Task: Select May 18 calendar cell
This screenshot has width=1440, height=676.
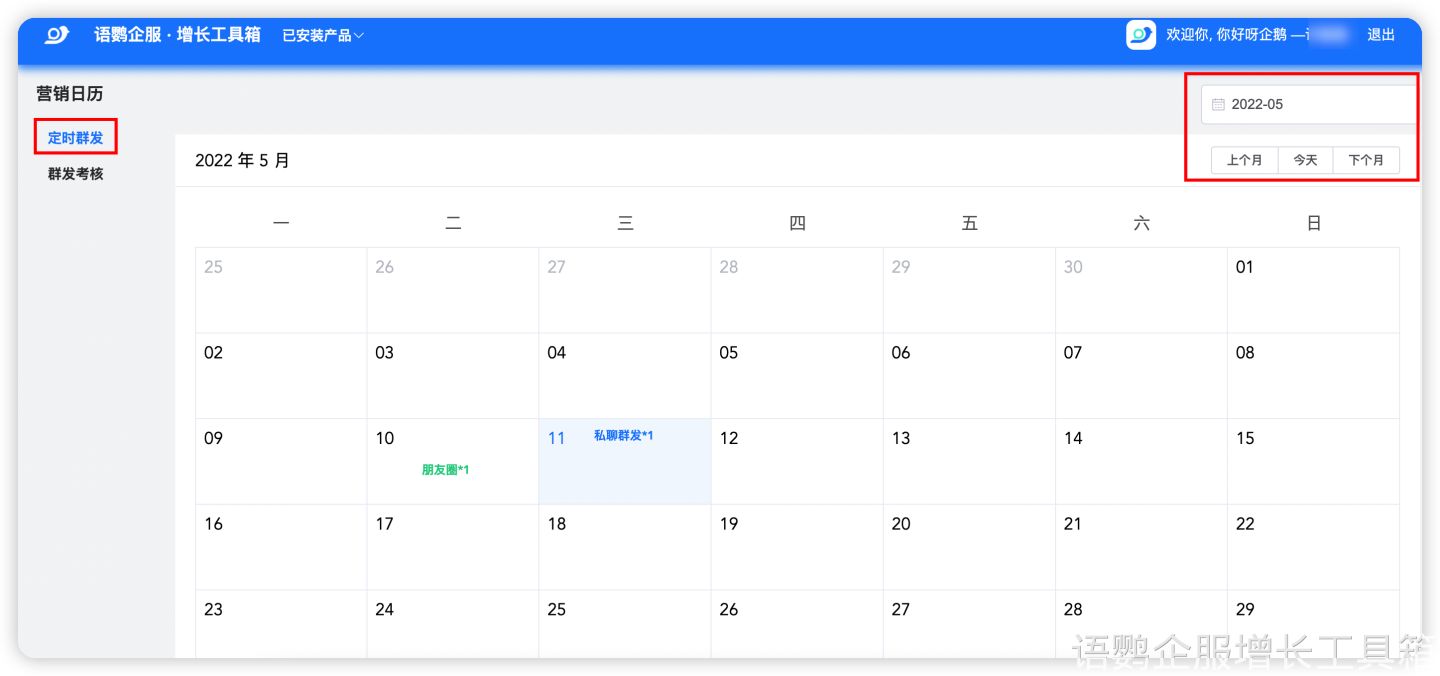Action: coord(624,547)
